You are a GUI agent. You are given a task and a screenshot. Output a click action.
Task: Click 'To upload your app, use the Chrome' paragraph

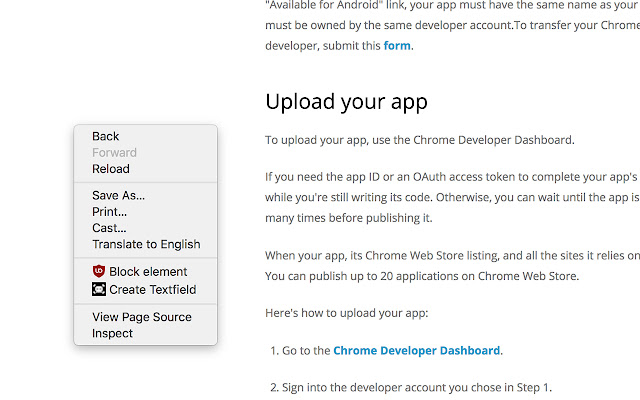point(420,140)
